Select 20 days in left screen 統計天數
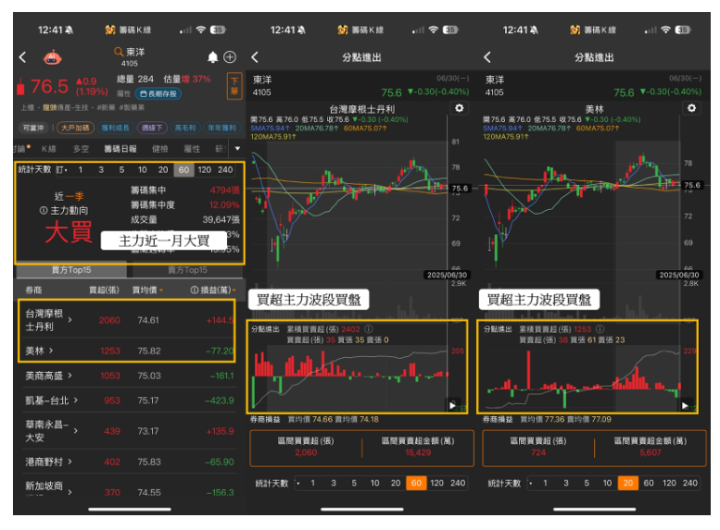The width and height of the screenshot is (720, 530). point(163,170)
